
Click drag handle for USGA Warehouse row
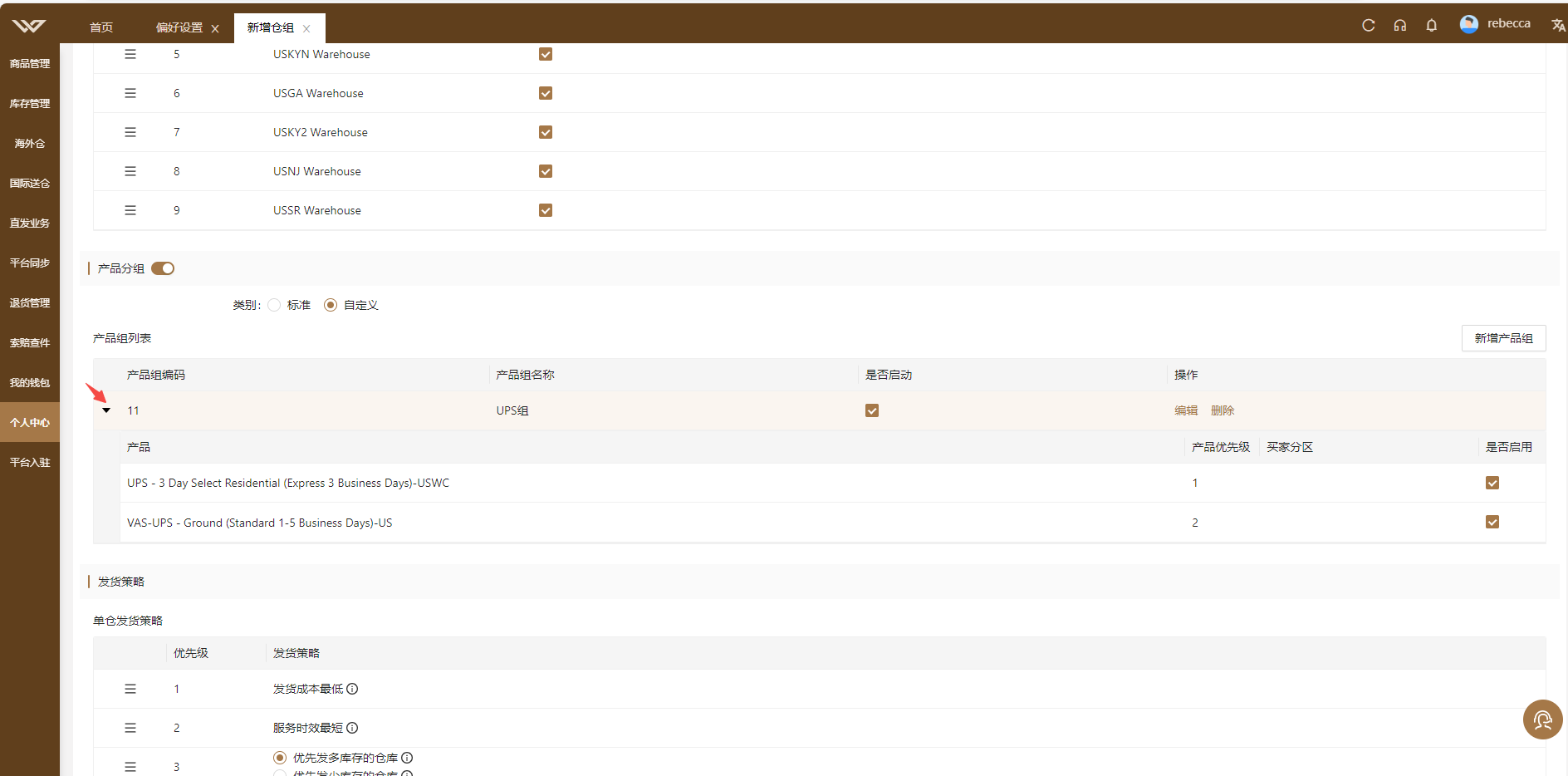point(130,93)
